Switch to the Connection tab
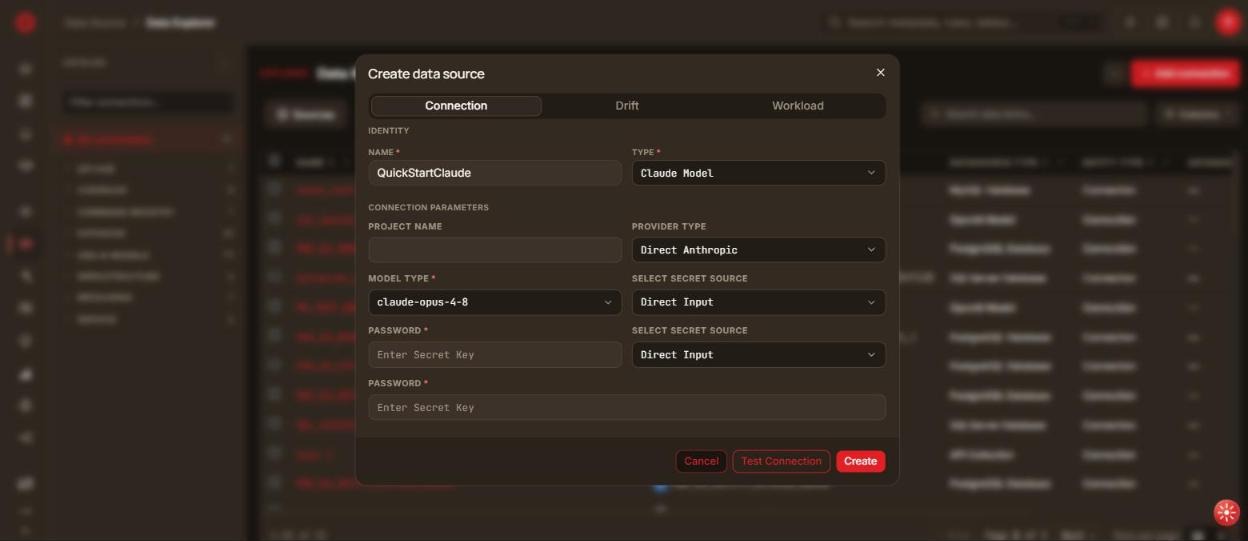The image size is (1248, 541). [456, 106]
